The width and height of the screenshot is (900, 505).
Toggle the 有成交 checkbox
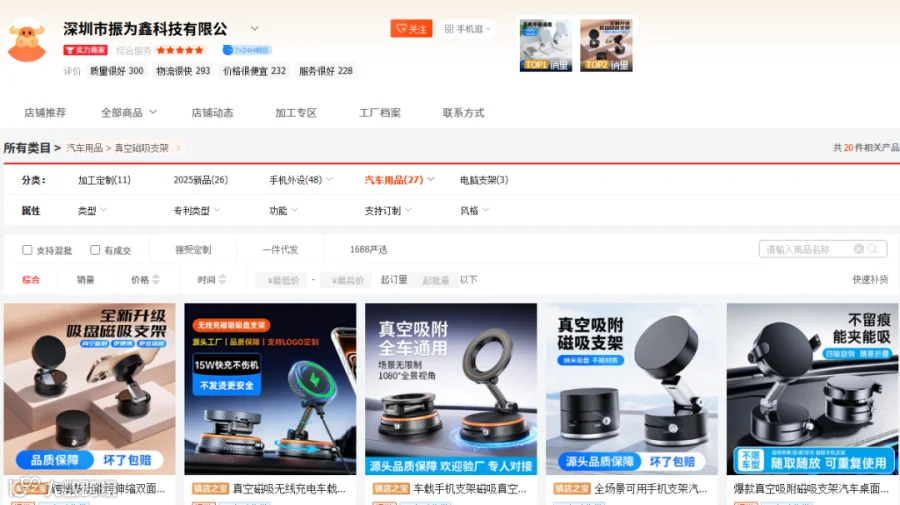coord(95,250)
